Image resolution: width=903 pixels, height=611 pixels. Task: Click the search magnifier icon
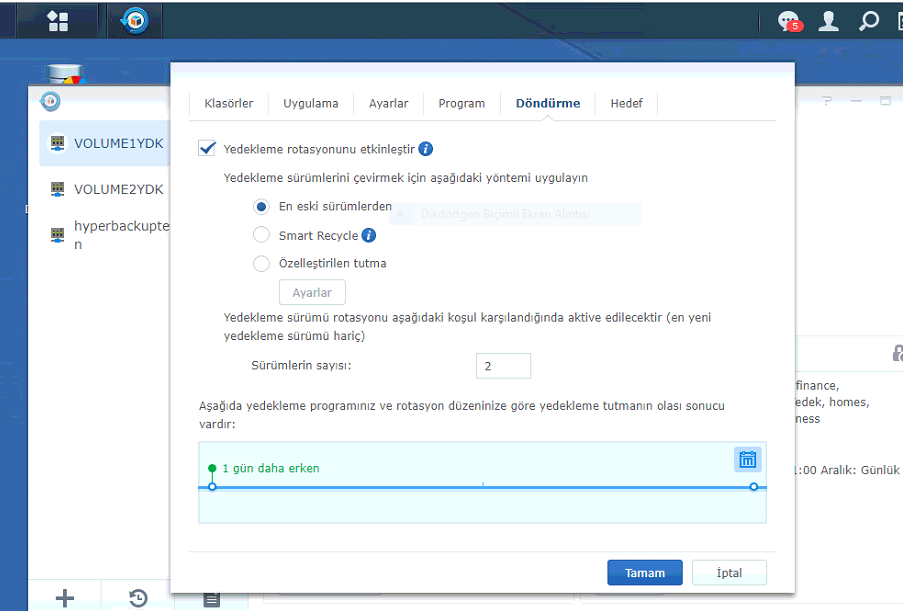click(869, 21)
